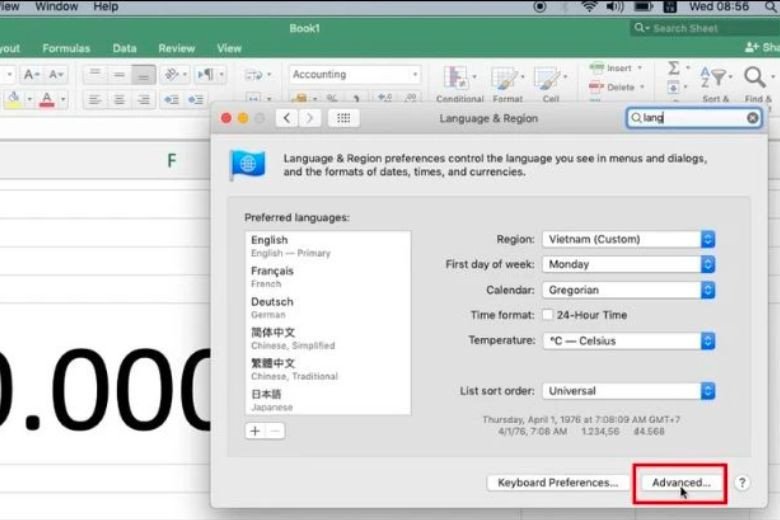Click the AutoSum sigma icon
The height and width of the screenshot is (520, 780).
[674, 68]
